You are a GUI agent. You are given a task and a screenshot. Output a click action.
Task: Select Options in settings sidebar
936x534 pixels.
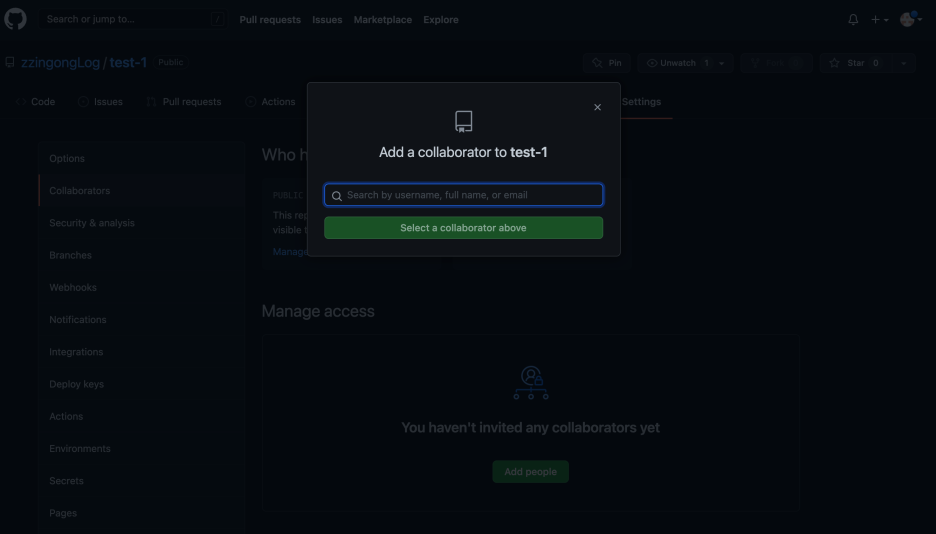(x=141, y=159)
